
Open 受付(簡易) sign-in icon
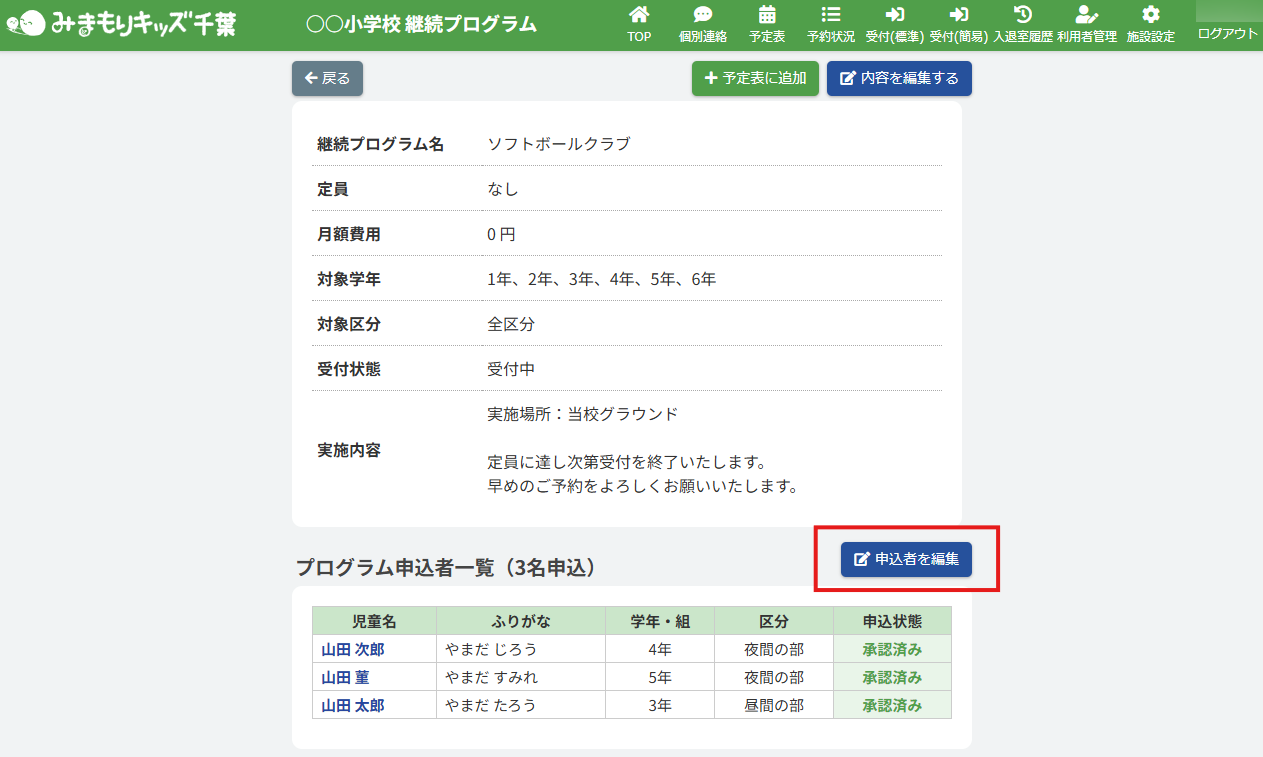pyautogui.click(x=958, y=15)
